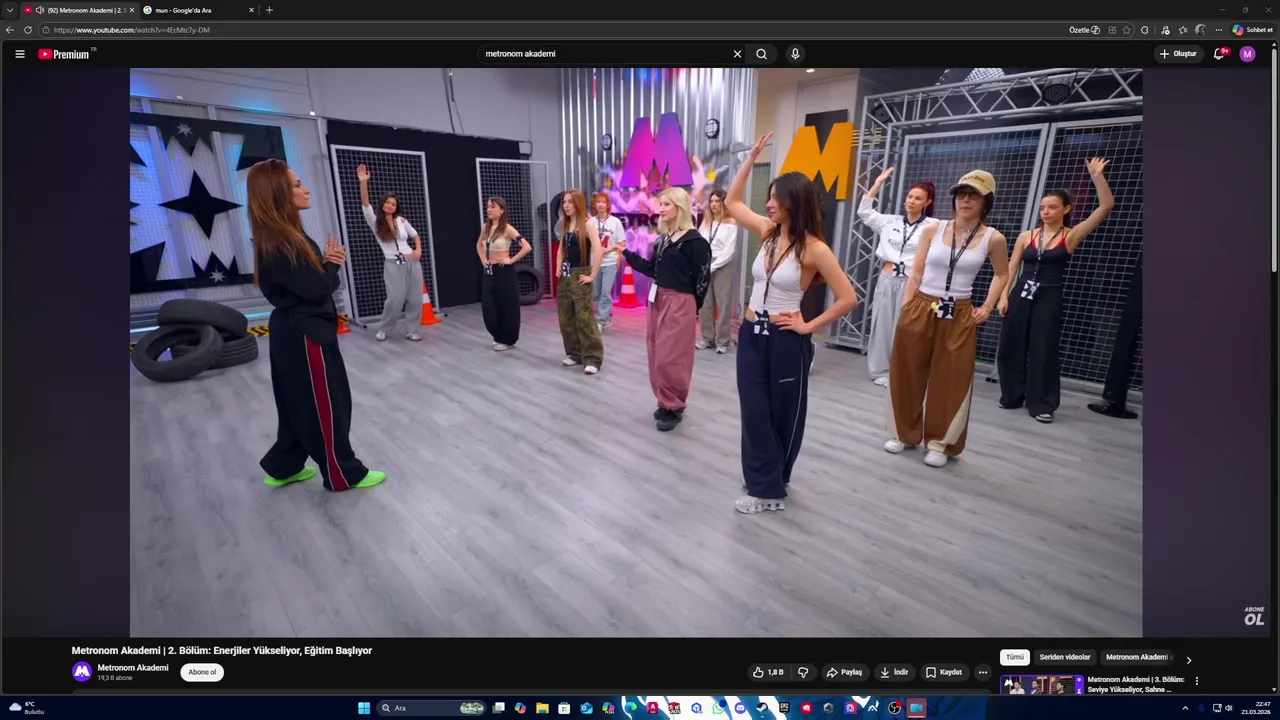The width and height of the screenshot is (1280, 720).
Task: Bookmark this page with the star
Action: click(1127, 30)
